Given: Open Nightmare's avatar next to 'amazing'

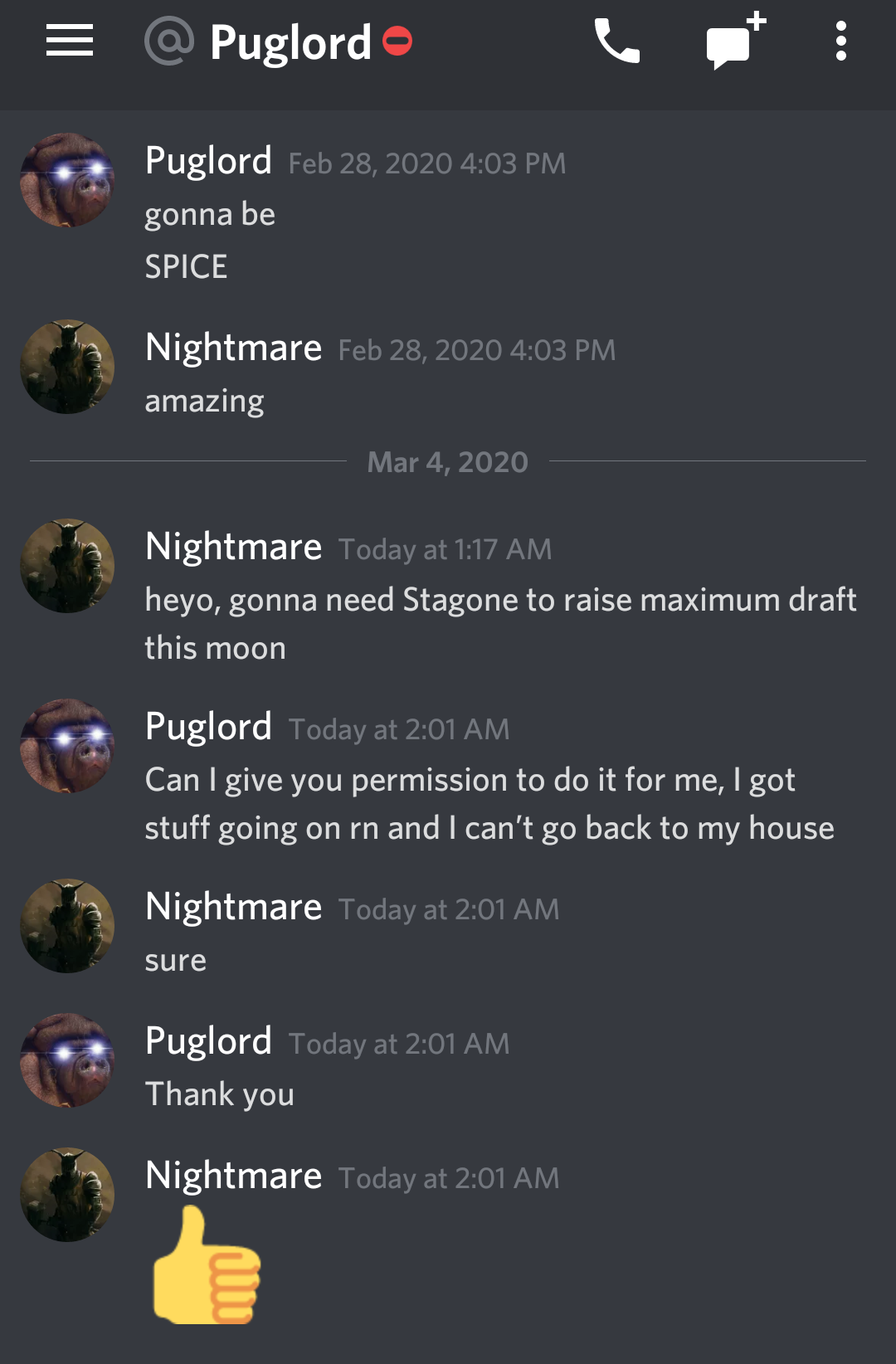Looking at the screenshot, I should coord(67,367).
